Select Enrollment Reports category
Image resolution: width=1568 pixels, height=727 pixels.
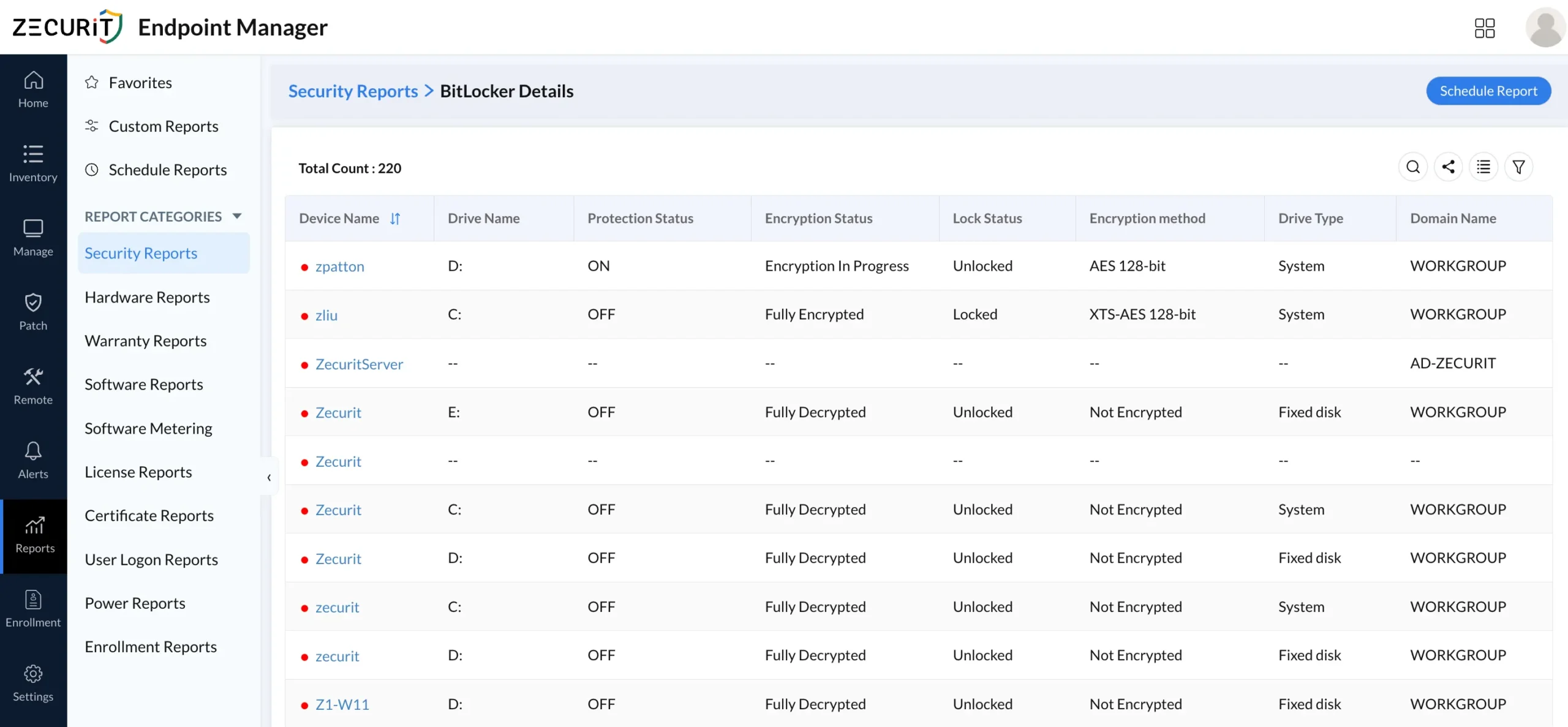pyautogui.click(x=151, y=647)
